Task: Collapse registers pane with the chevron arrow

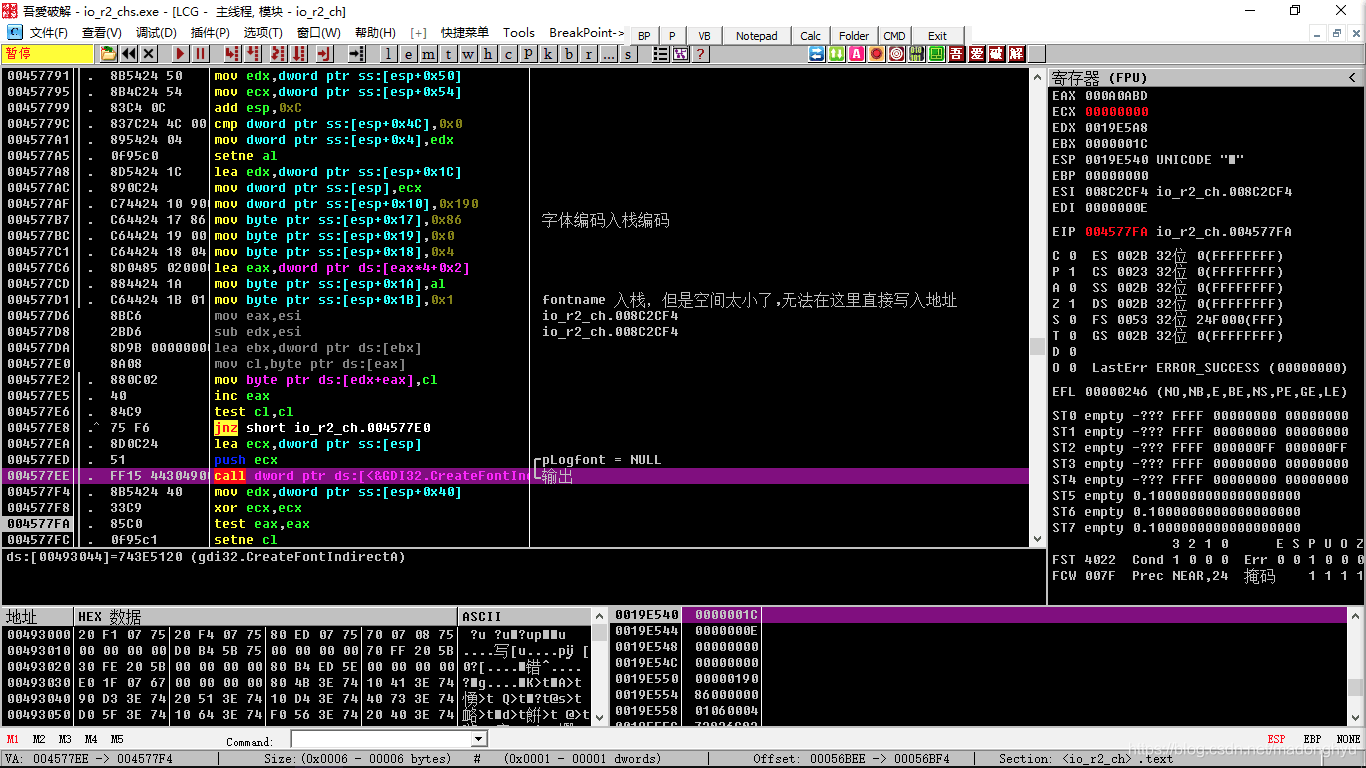Action: [x=1352, y=77]
